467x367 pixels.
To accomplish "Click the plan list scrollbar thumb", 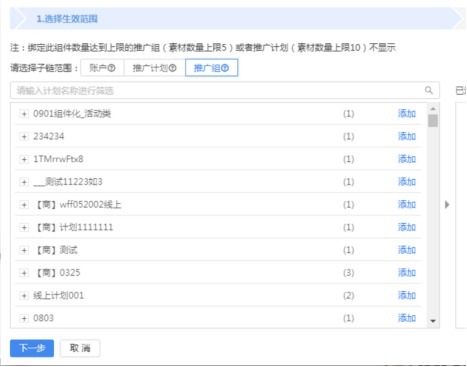I will (x=433, y=121).
